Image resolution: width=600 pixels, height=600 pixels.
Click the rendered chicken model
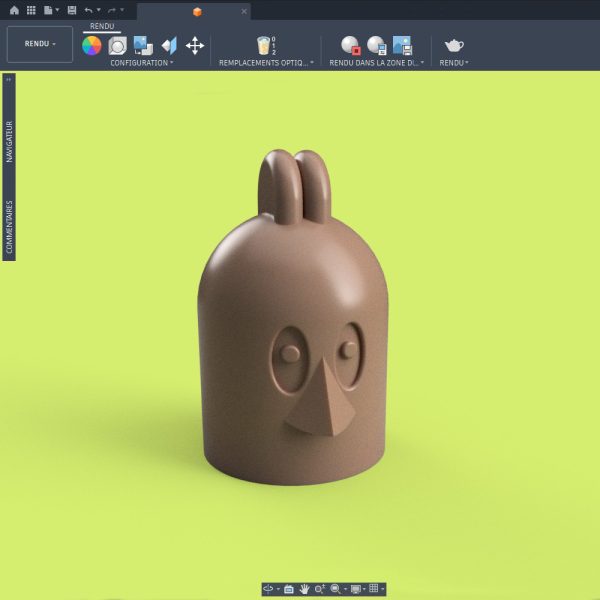pos(293,318)
